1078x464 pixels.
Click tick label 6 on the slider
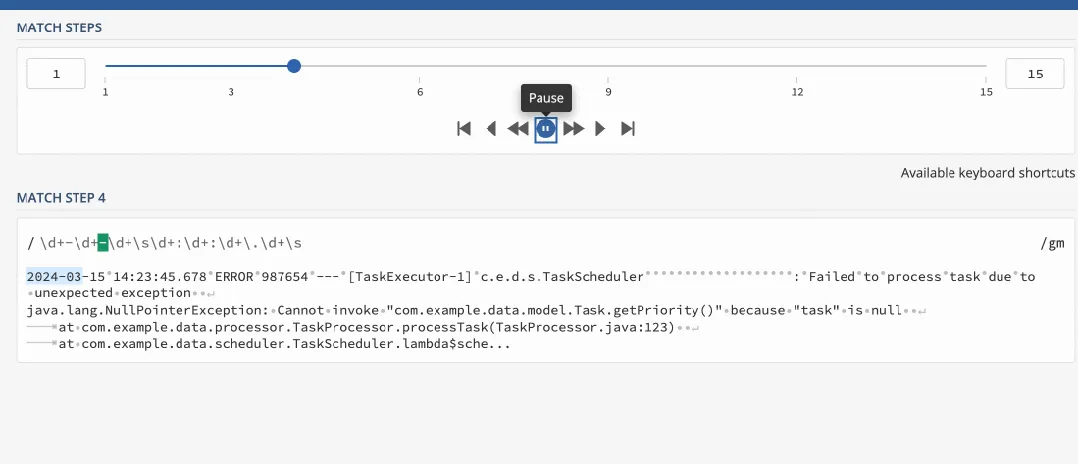[420, 92]
